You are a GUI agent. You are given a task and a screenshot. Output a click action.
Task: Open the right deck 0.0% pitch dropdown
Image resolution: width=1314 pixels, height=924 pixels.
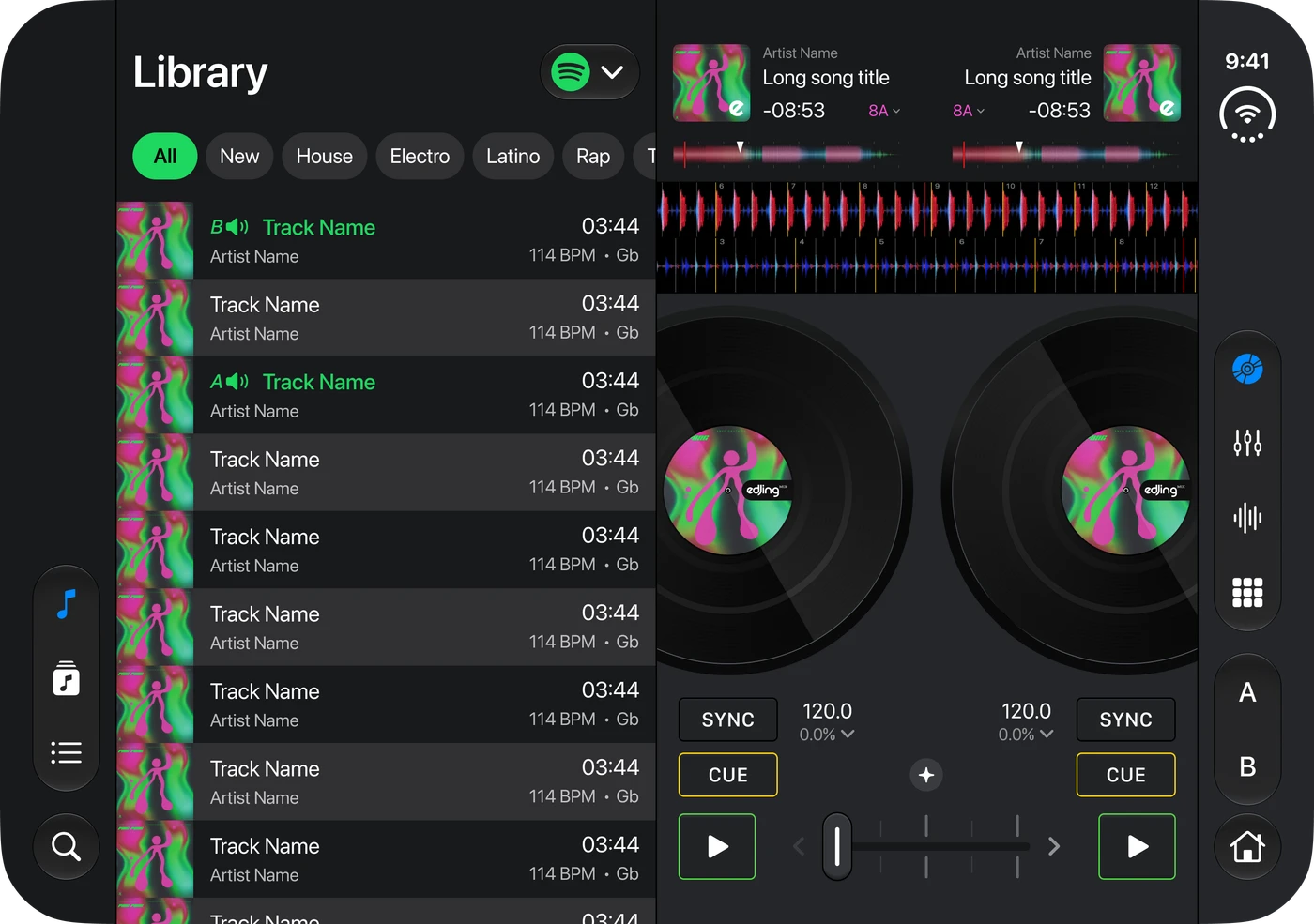pos(1026,735)
